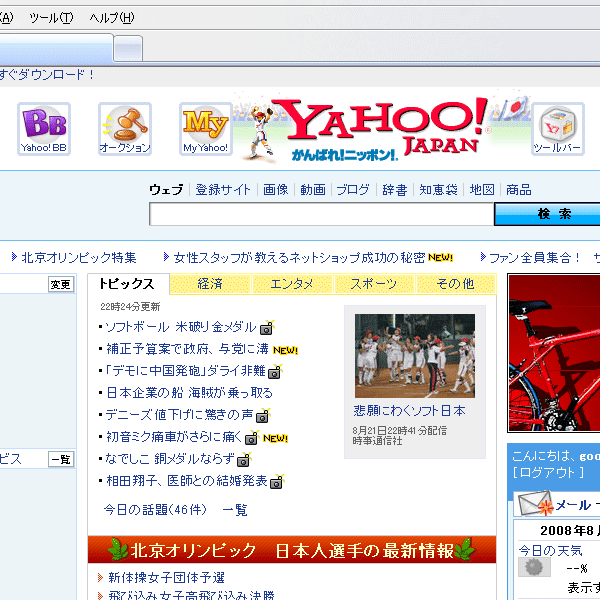The width and height of the screenshot is (600, 600).
Task: Select ブログ search category
Action: [x=353, y=189]
